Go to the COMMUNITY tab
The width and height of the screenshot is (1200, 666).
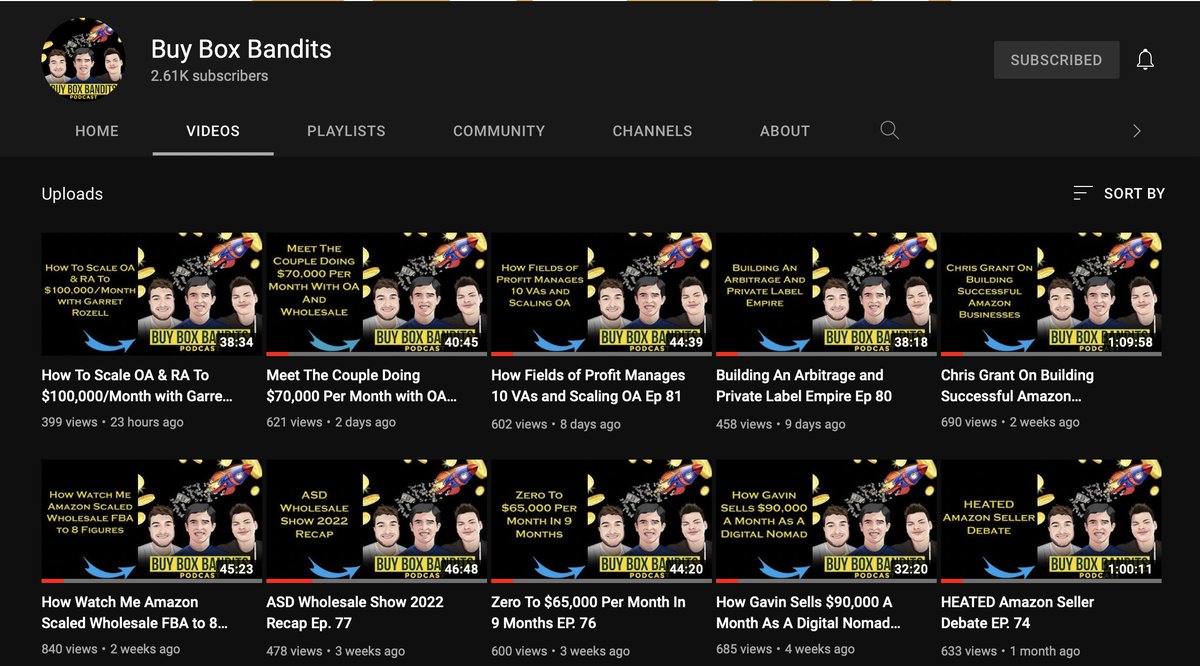(x=499, y=131)
